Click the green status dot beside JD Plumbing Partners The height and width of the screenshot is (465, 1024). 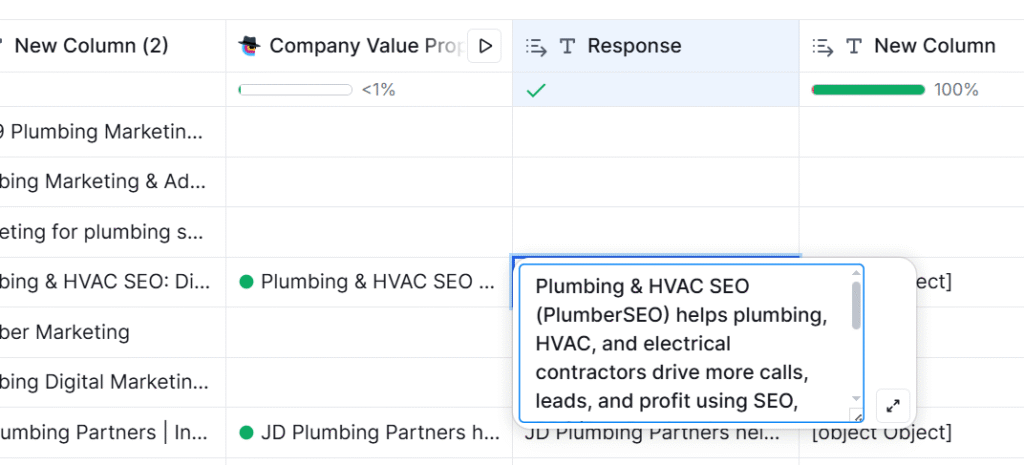(x=246, y=433)
